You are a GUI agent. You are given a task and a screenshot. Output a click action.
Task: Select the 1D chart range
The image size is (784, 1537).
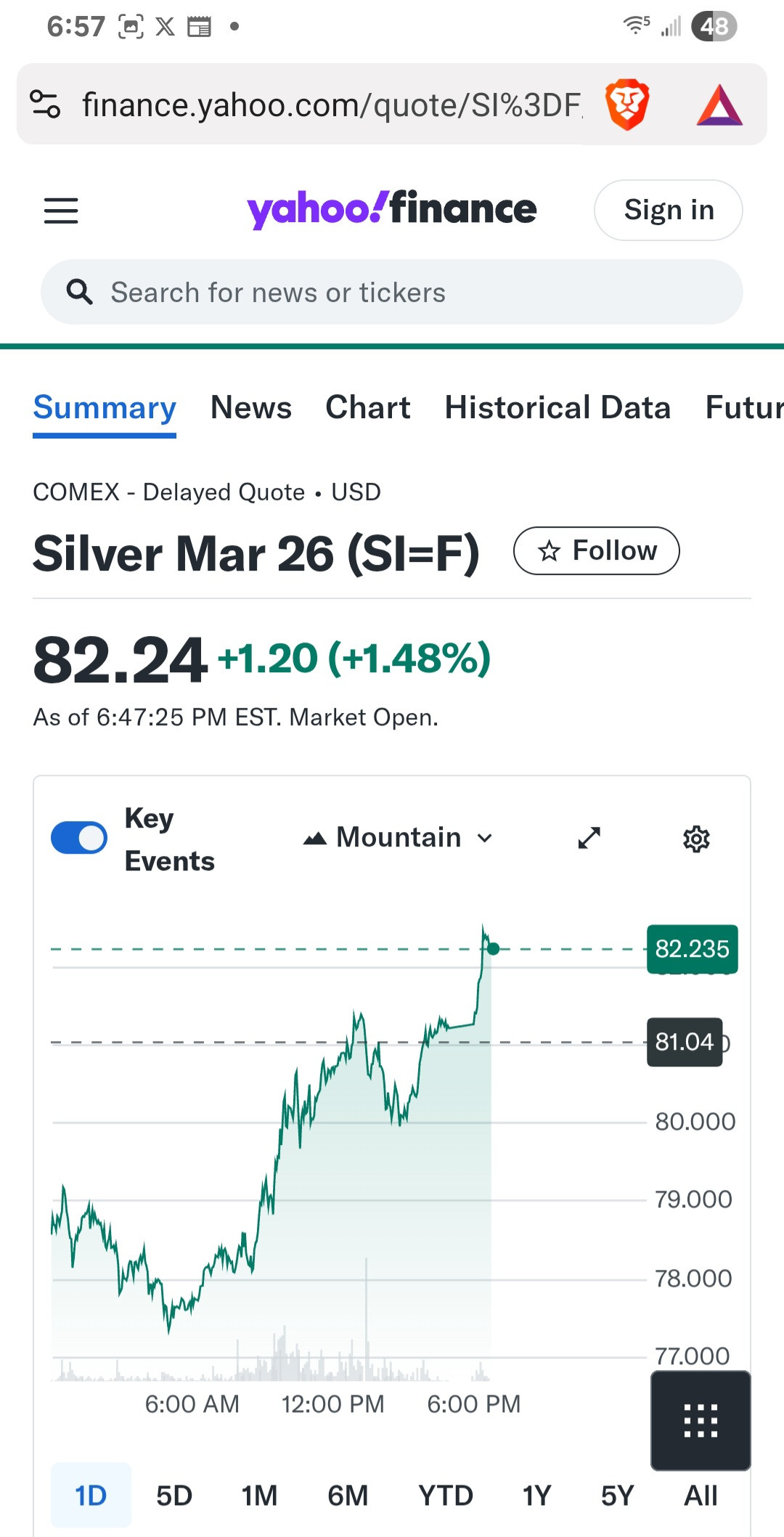point(91,1496)
